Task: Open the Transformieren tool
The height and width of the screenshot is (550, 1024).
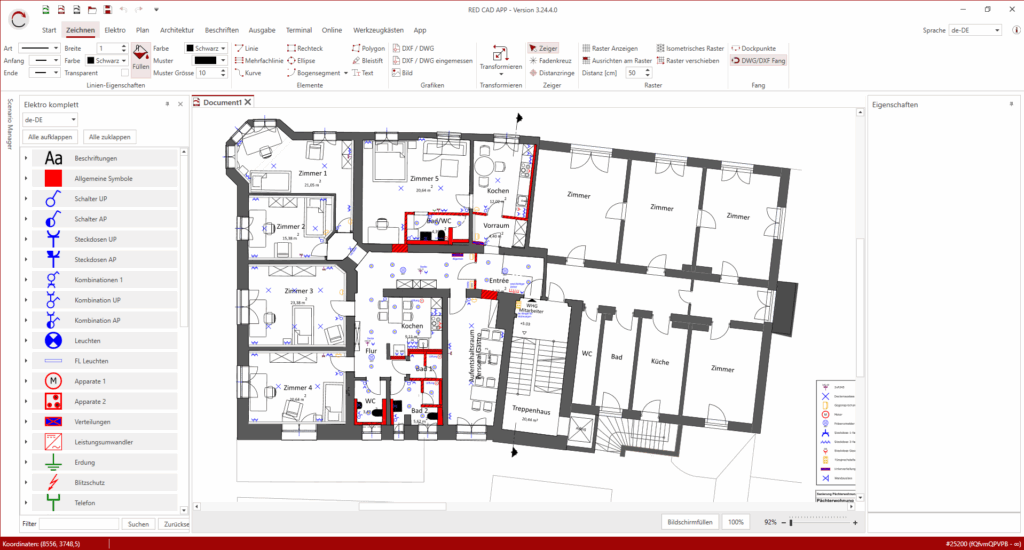Action: point(501,59)
